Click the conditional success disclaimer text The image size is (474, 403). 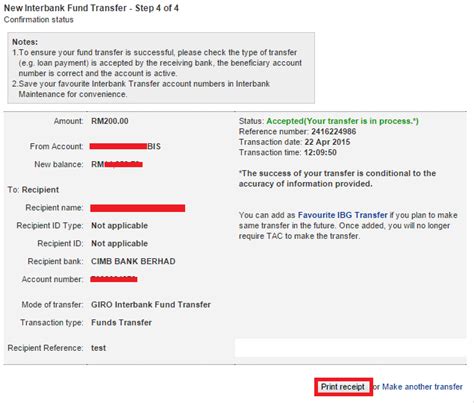(337, 178)
